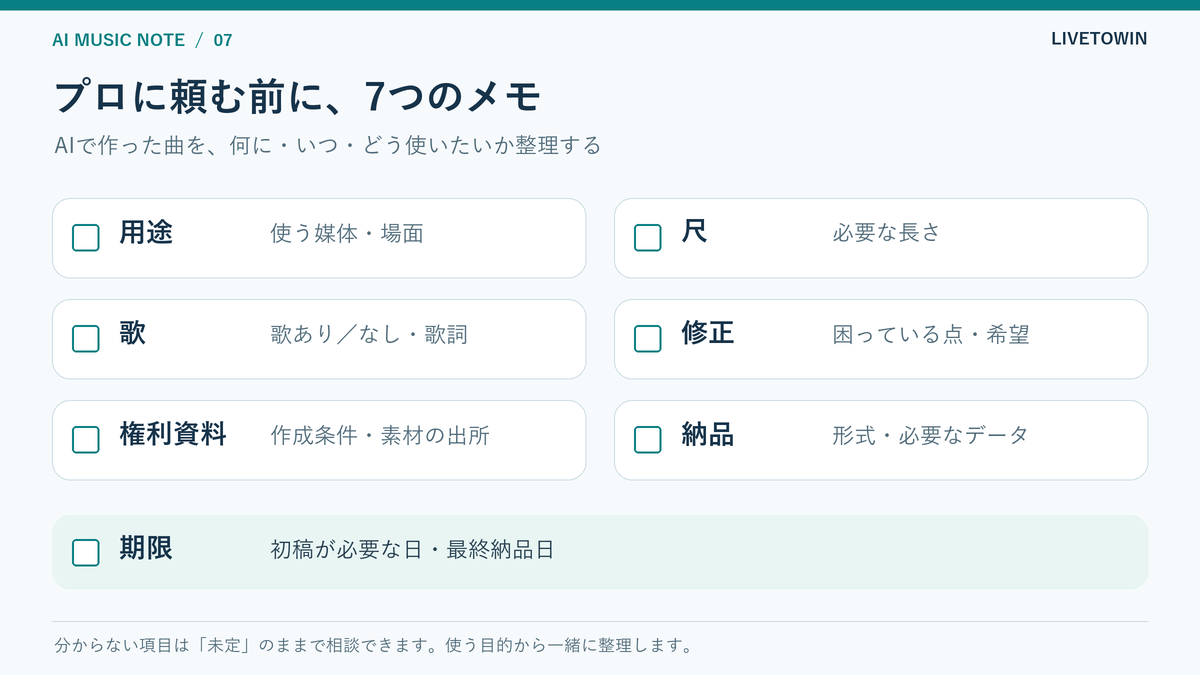1200x675 pixels.
Task: Click the text 形式・必要なデータ
Action: pyautogui.click(x=931, y=436)
